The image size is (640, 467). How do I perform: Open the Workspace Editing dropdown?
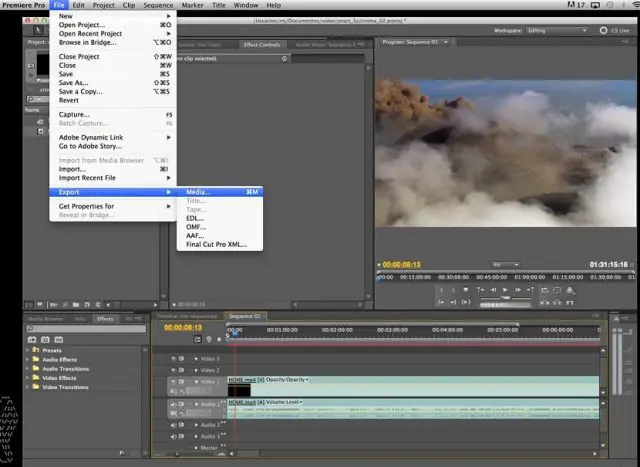pos(558,31)
